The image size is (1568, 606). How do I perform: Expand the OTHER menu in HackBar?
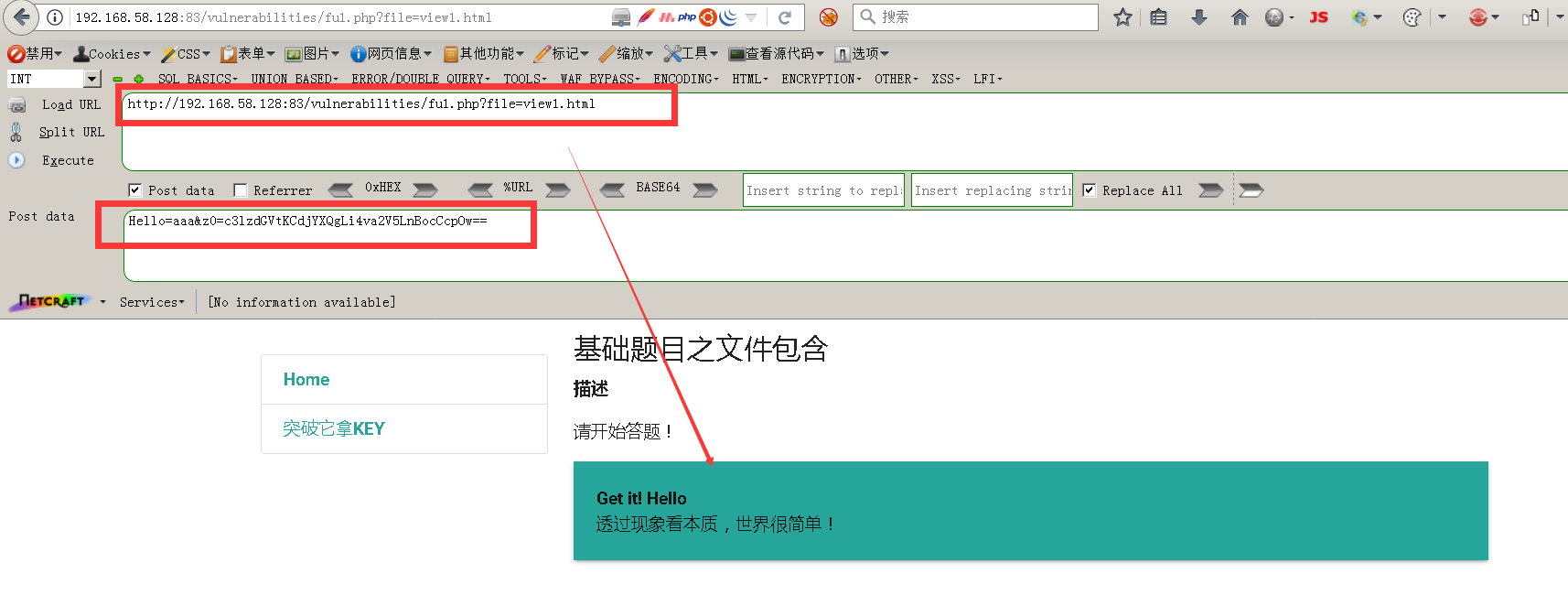pyautogui.click(x=897, y=80)
